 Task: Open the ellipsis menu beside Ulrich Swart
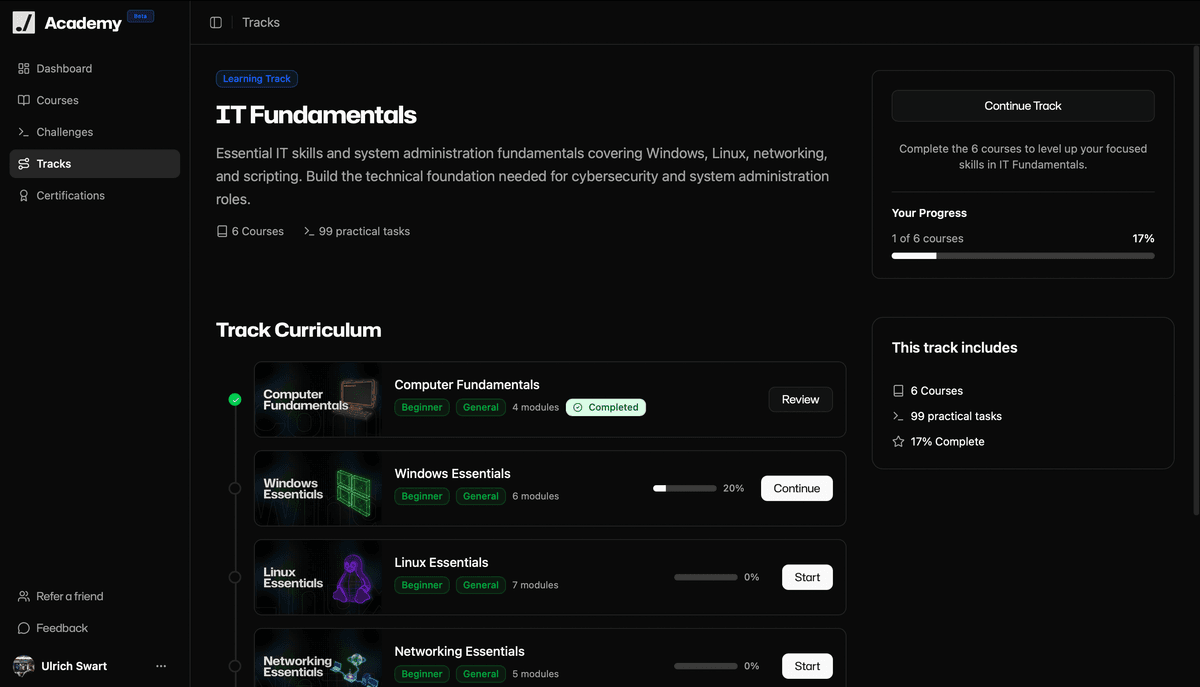[161, 665]
